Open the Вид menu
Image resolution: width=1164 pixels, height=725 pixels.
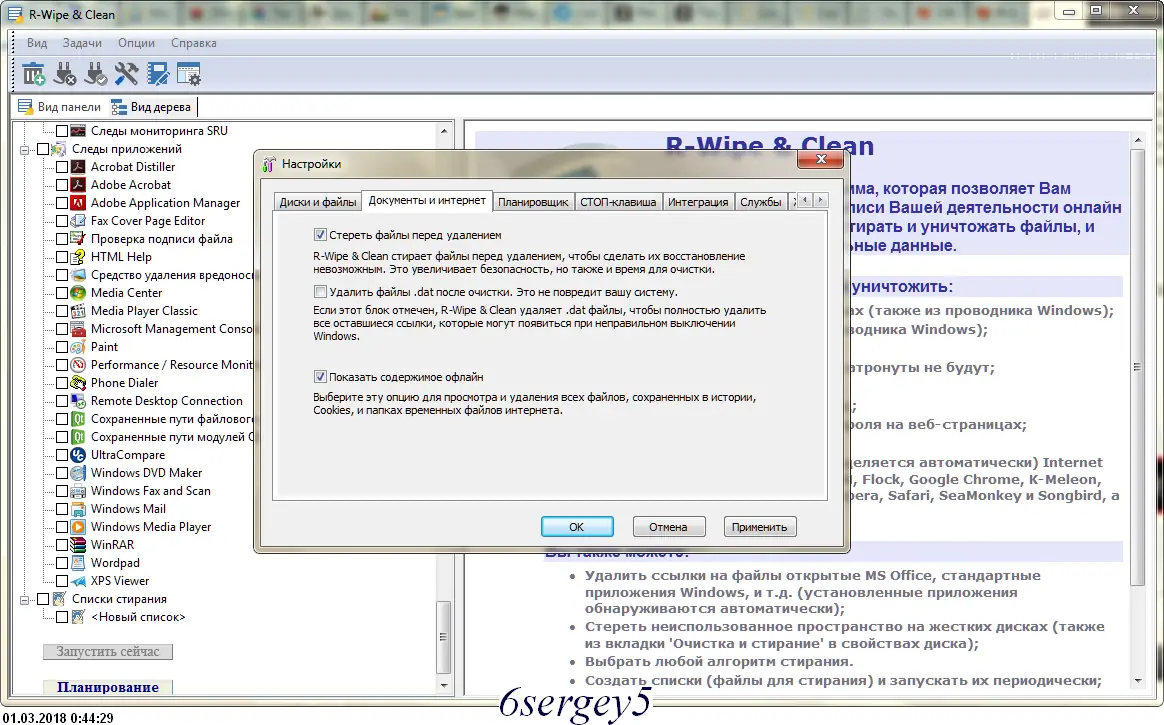(37, 43)
